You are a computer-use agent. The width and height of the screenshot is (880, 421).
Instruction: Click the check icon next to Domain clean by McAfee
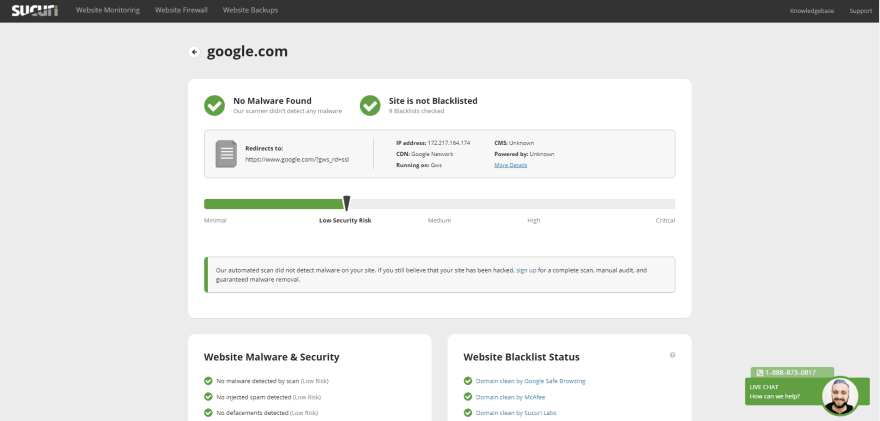click(x=468, y=397)
